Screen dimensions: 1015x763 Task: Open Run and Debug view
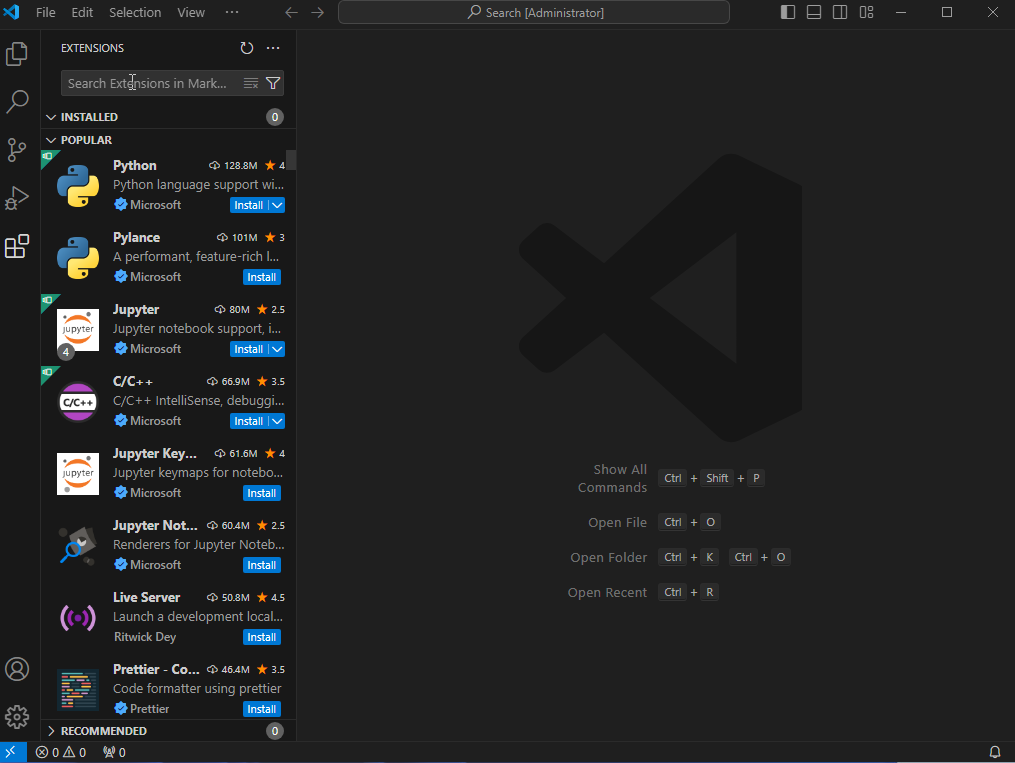(17, 198)
